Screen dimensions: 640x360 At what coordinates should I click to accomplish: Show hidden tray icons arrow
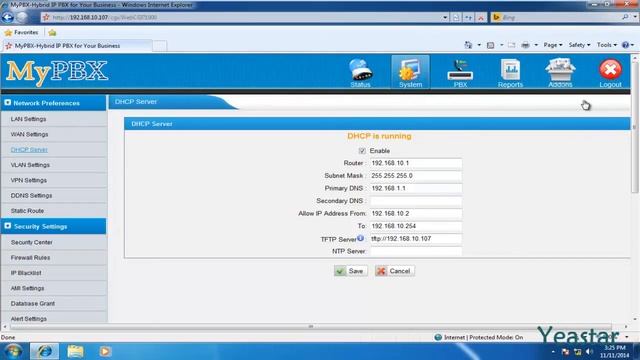click(553, 351)
